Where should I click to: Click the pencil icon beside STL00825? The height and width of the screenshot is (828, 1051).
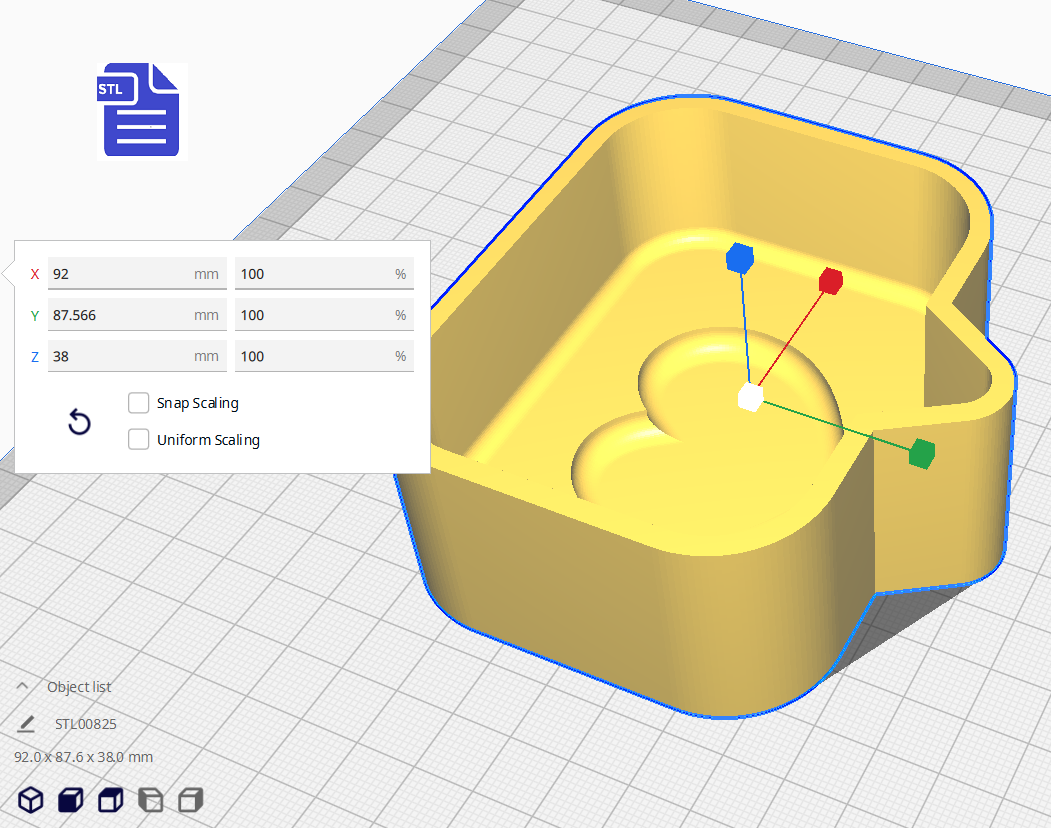[x=26, y=724]
